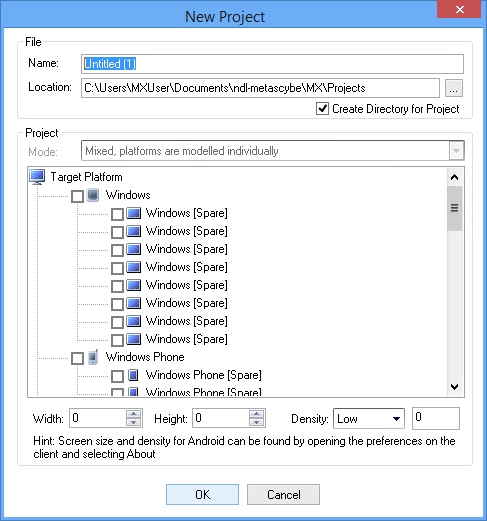Viewport: 487px width, 521px height.
Task: Check the Windows platform checkbox
Action: (x=77, y=196)
